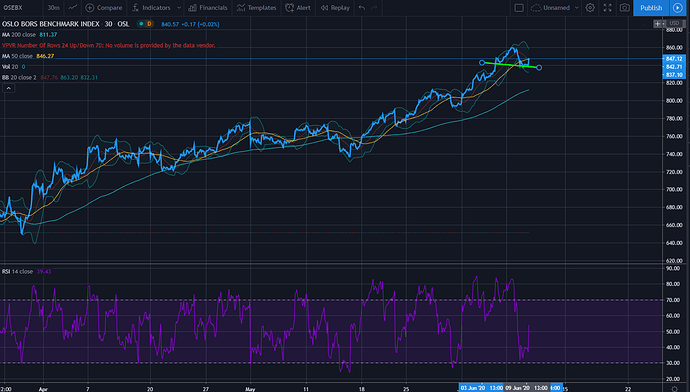The image size is (690, 392).
Task: Click the 837.10 price label
Action: 674,75
